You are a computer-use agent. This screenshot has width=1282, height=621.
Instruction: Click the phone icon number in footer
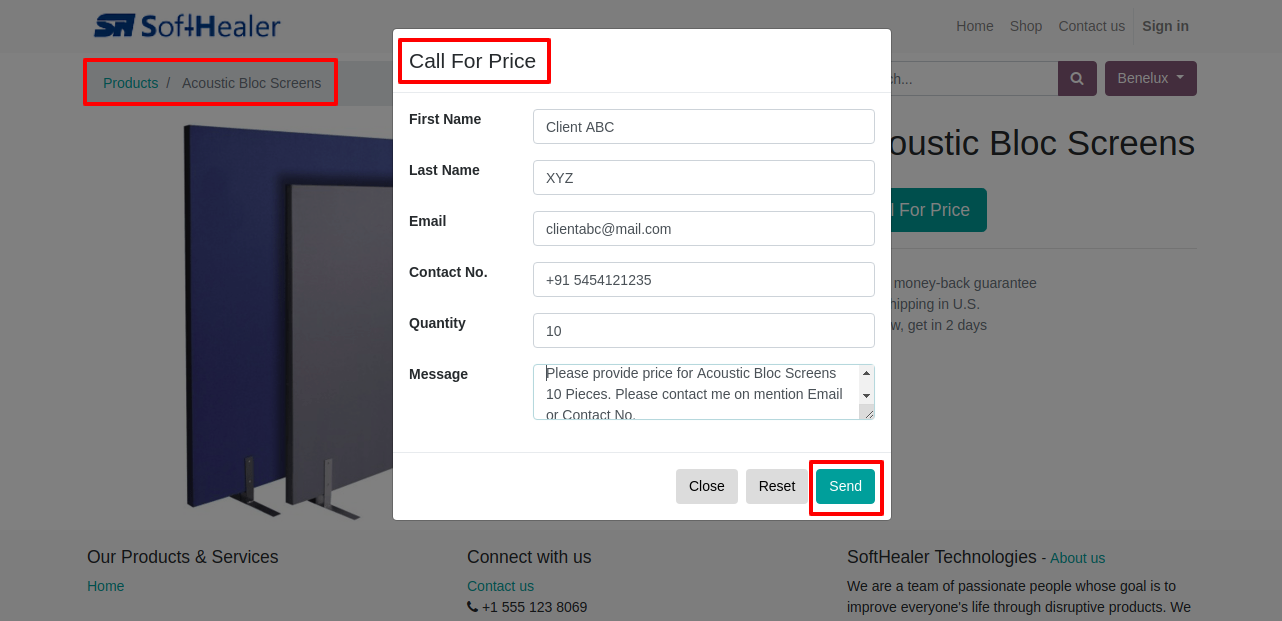[527, 607]
